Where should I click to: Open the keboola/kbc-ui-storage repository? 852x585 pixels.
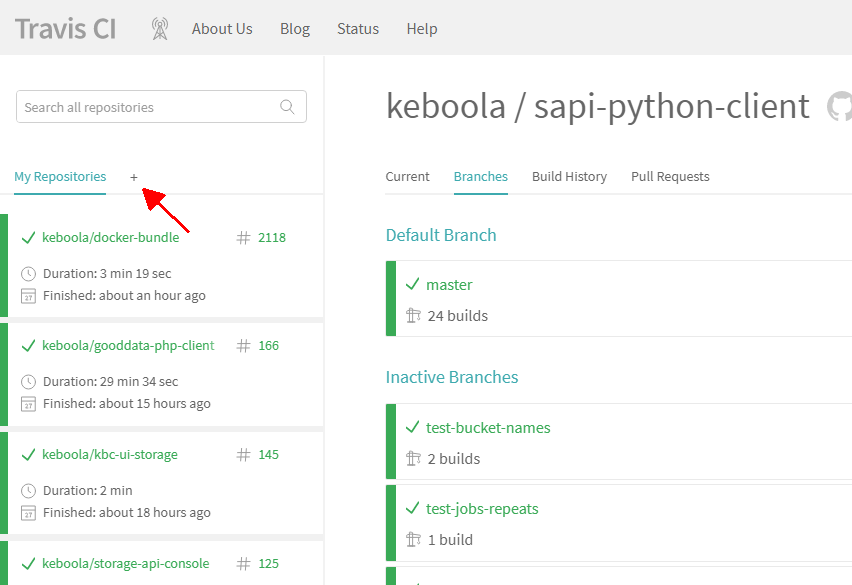110,454
